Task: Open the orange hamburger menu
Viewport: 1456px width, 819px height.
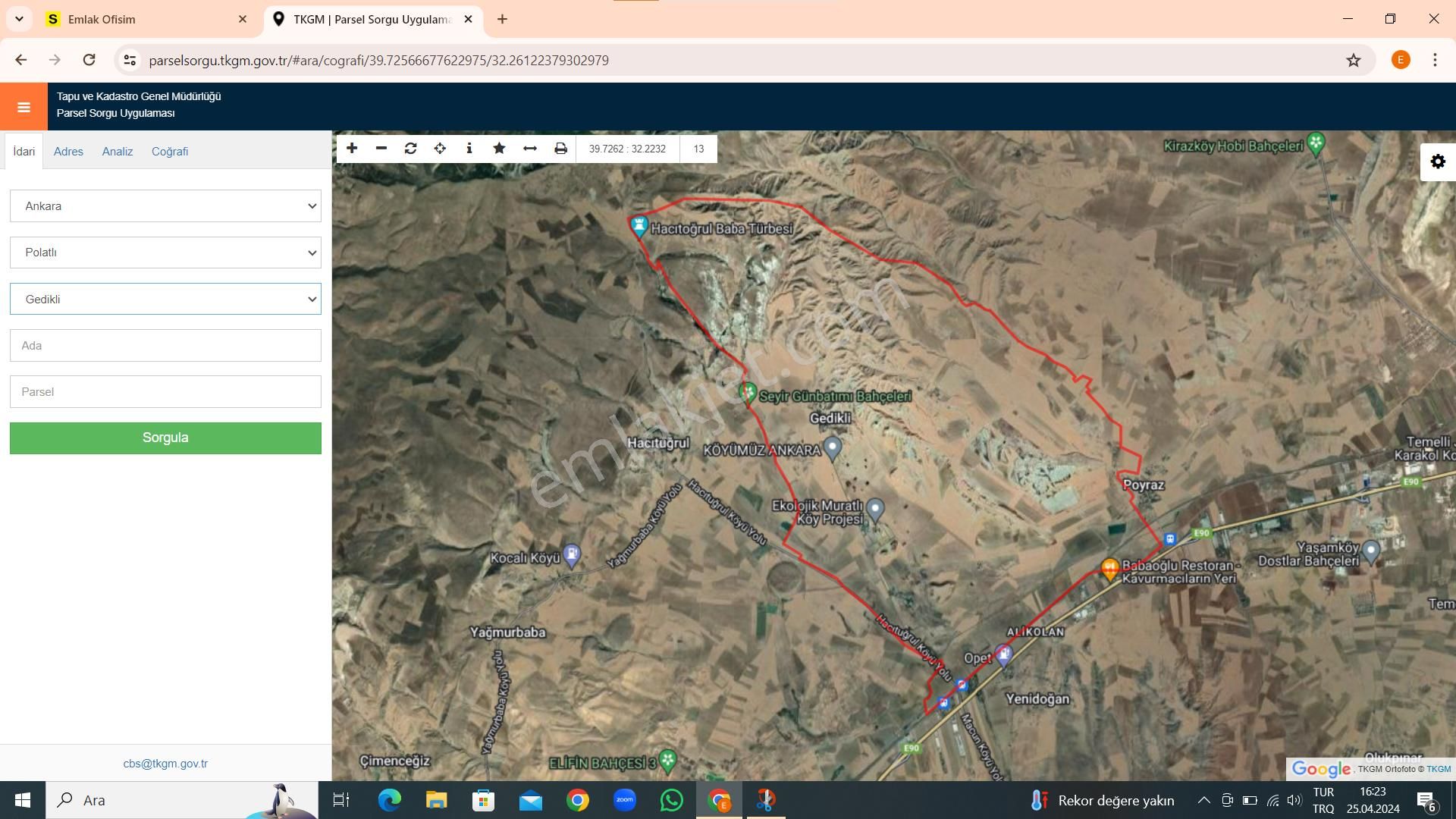Action: [x=24, y=107]
